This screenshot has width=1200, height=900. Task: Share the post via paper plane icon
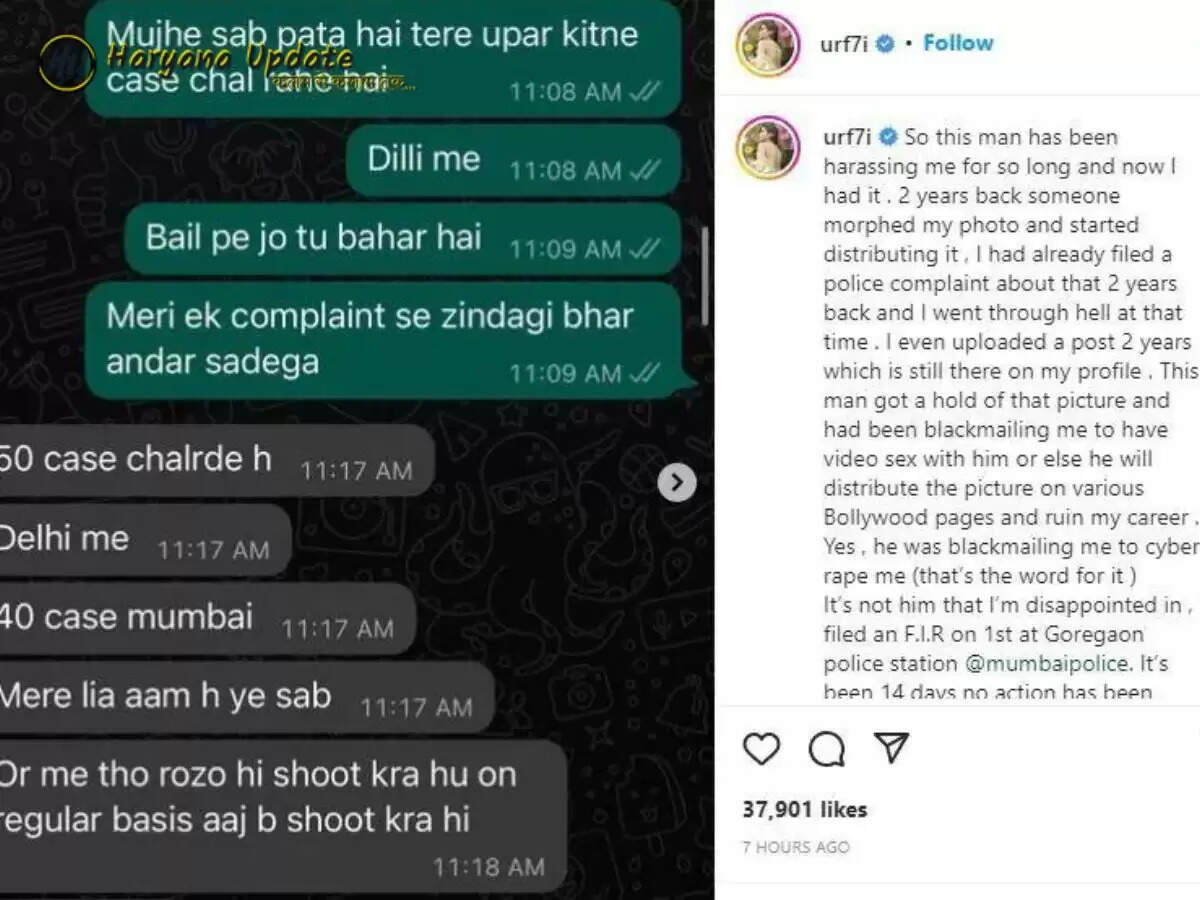point(890,747)
